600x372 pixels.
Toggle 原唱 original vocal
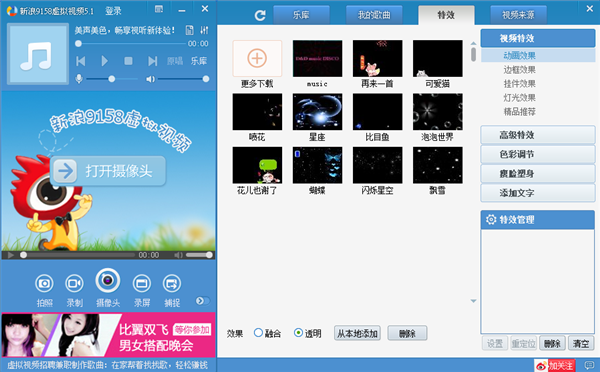pyautogui.click(x=175, y=61)
